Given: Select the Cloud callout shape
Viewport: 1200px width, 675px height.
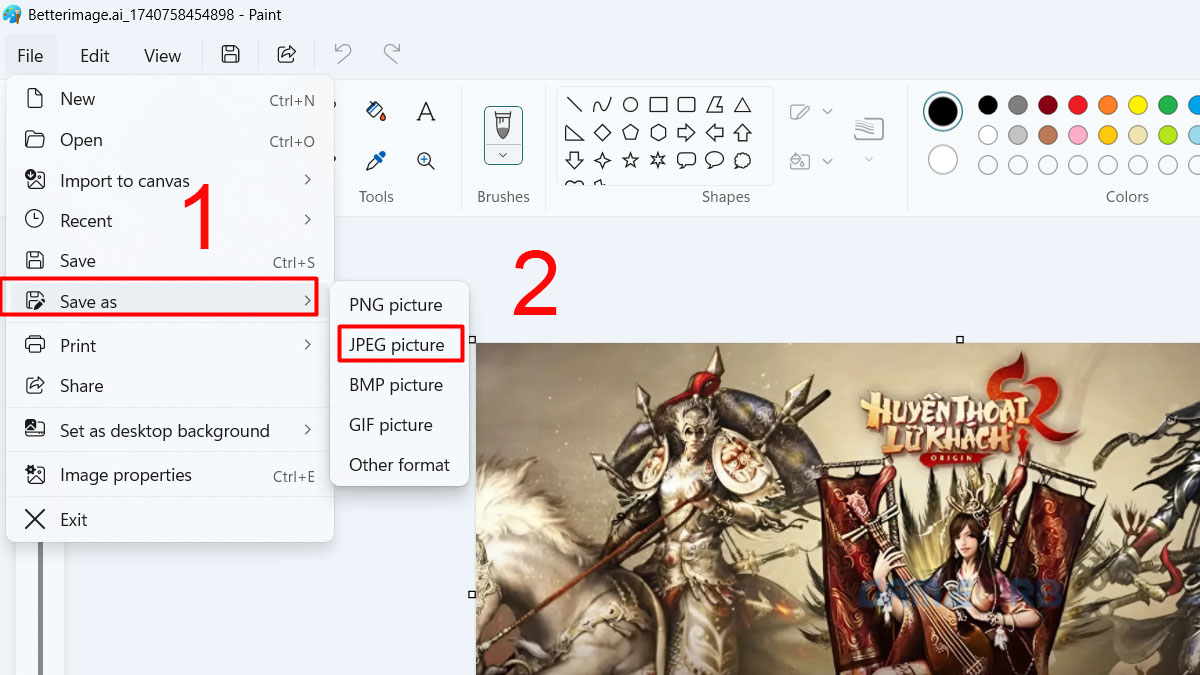Looking at the screenshot, I should tap(742, 160).
